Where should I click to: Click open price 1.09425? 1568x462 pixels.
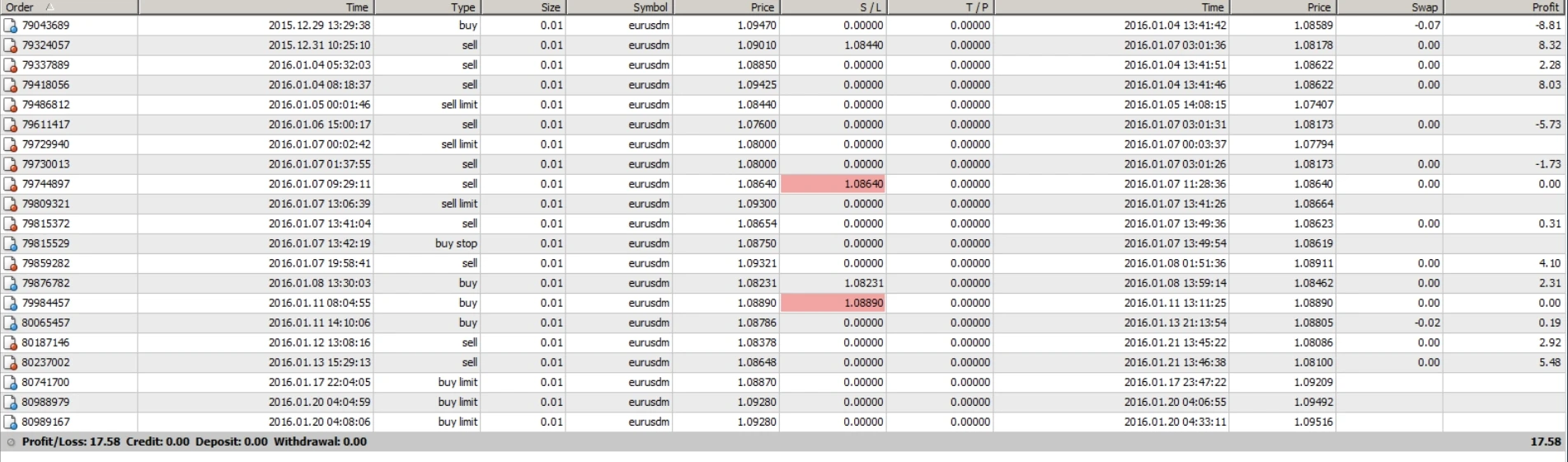pos(757,85)
